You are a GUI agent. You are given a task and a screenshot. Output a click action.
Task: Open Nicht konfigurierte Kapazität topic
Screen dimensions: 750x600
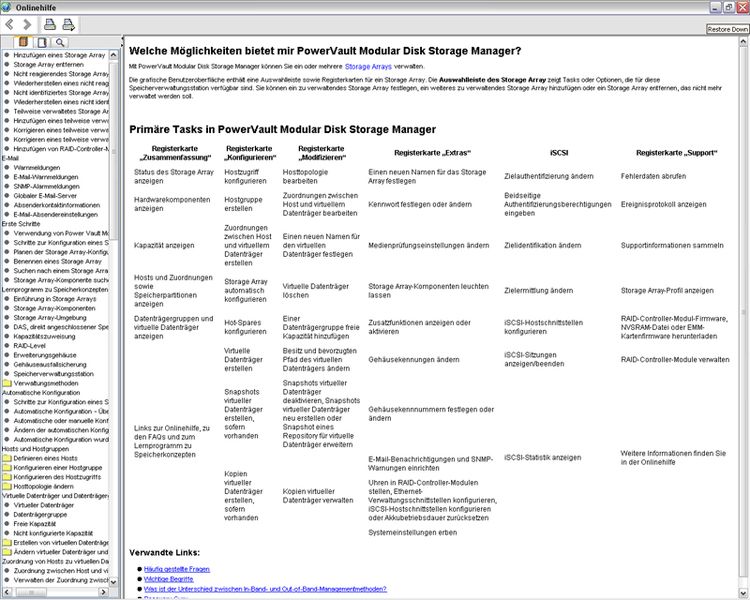click(x=53, y=533)
